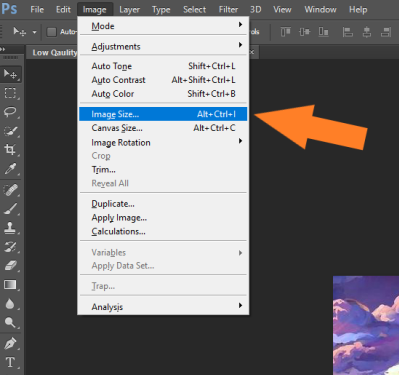
Task: Choose Apply Image menu item
Action: pyautogui.click(x=163, y=218)
